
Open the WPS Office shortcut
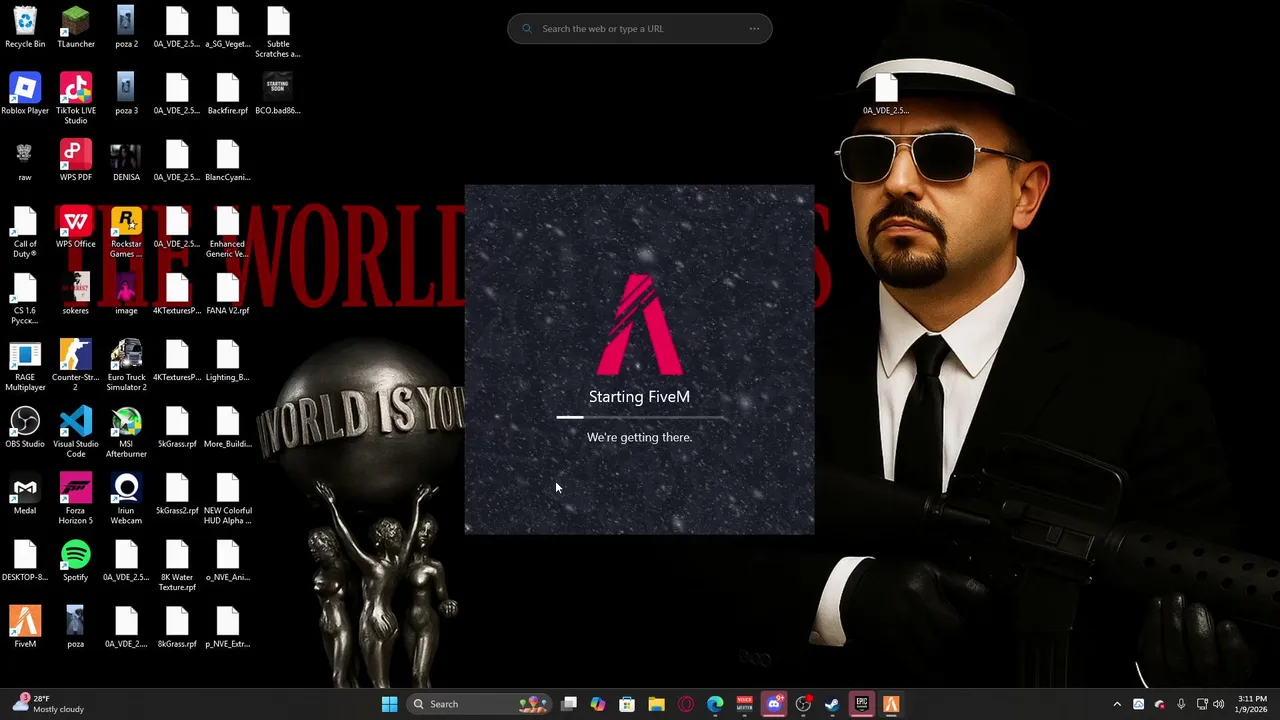point(76,228)
